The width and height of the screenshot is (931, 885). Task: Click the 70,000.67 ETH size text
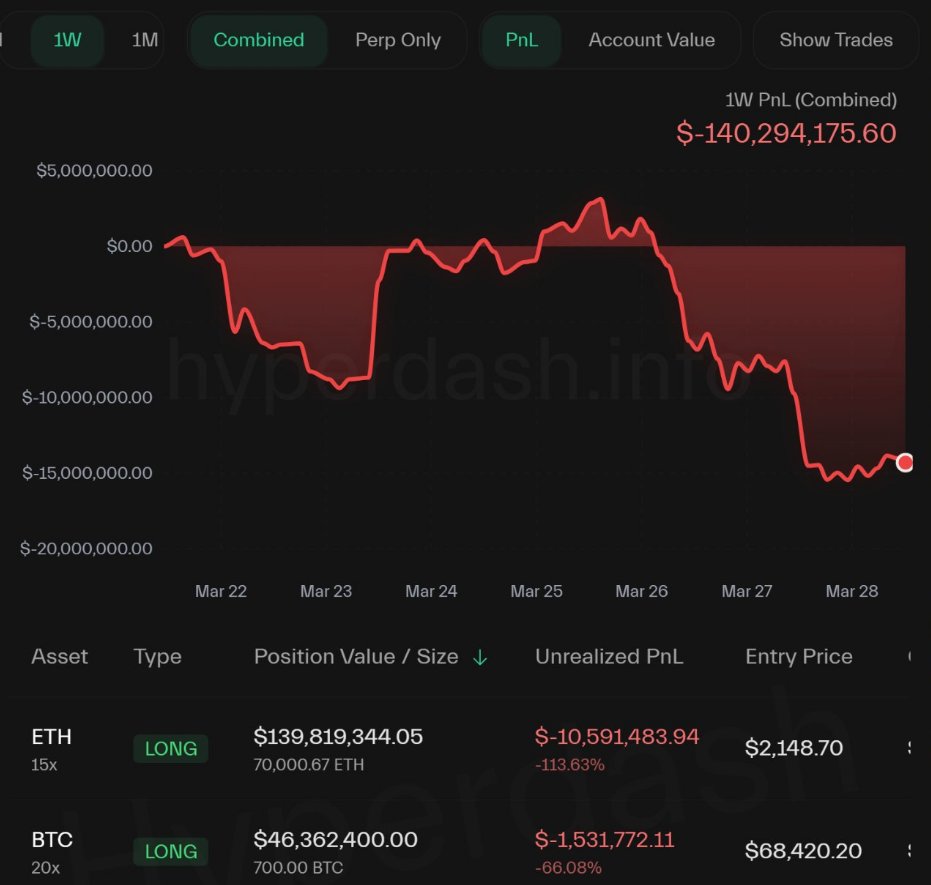pos(309,765)
